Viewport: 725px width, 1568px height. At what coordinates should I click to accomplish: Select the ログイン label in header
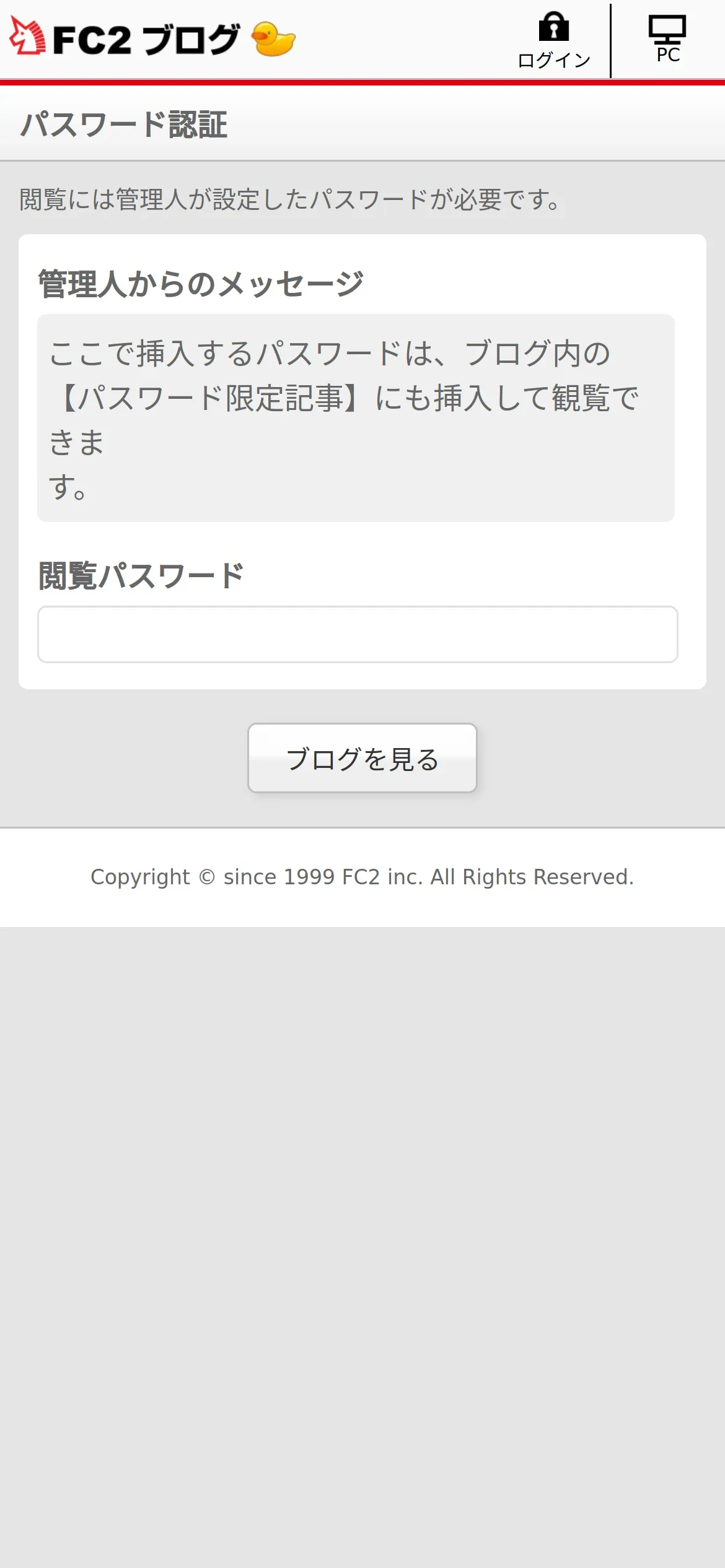click(x=554, y=60)
